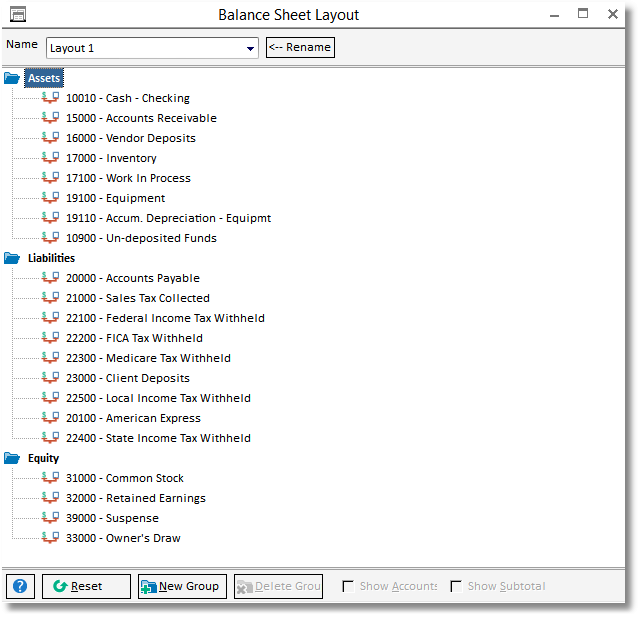Select row '22400 - State Income Tax Withheld'
Image resolution: width=639 pixels, height=617 pixels.
pos(159,438)
